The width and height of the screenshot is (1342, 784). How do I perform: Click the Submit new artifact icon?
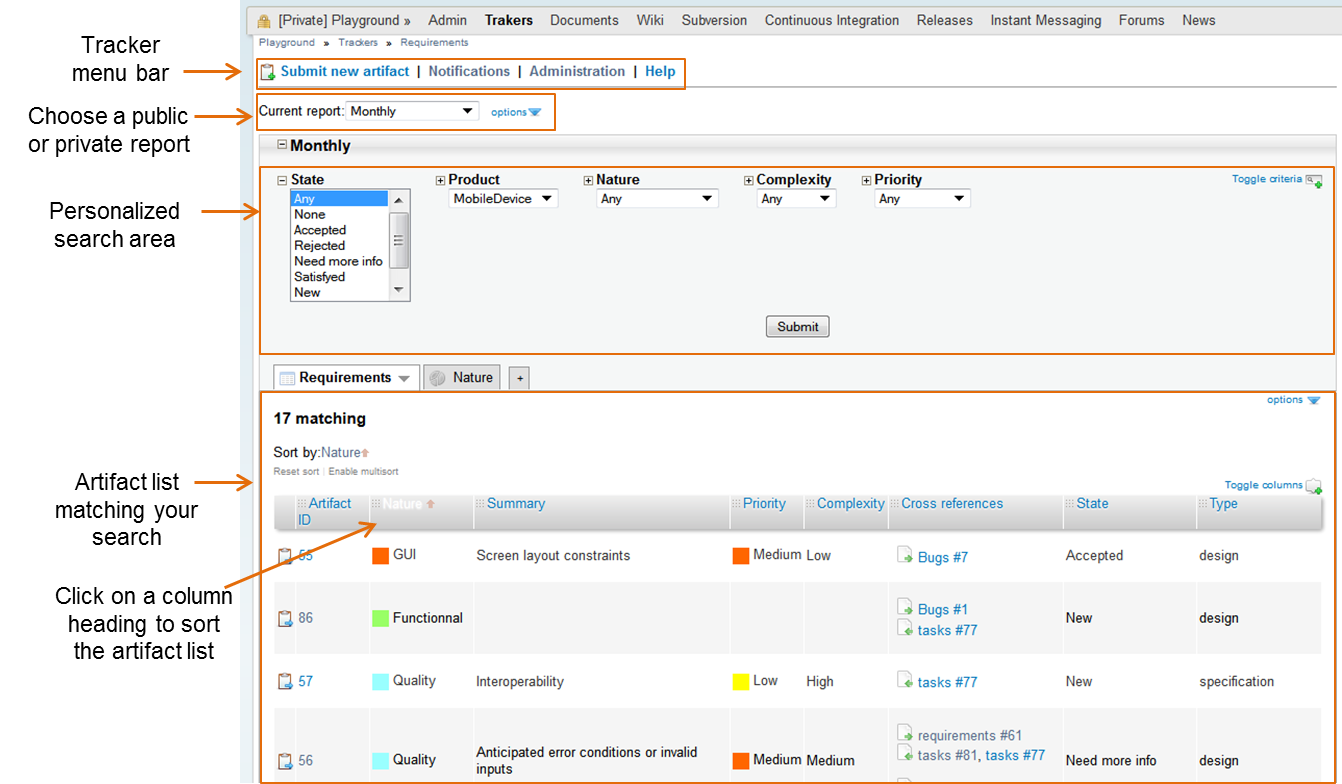point(268,72)
